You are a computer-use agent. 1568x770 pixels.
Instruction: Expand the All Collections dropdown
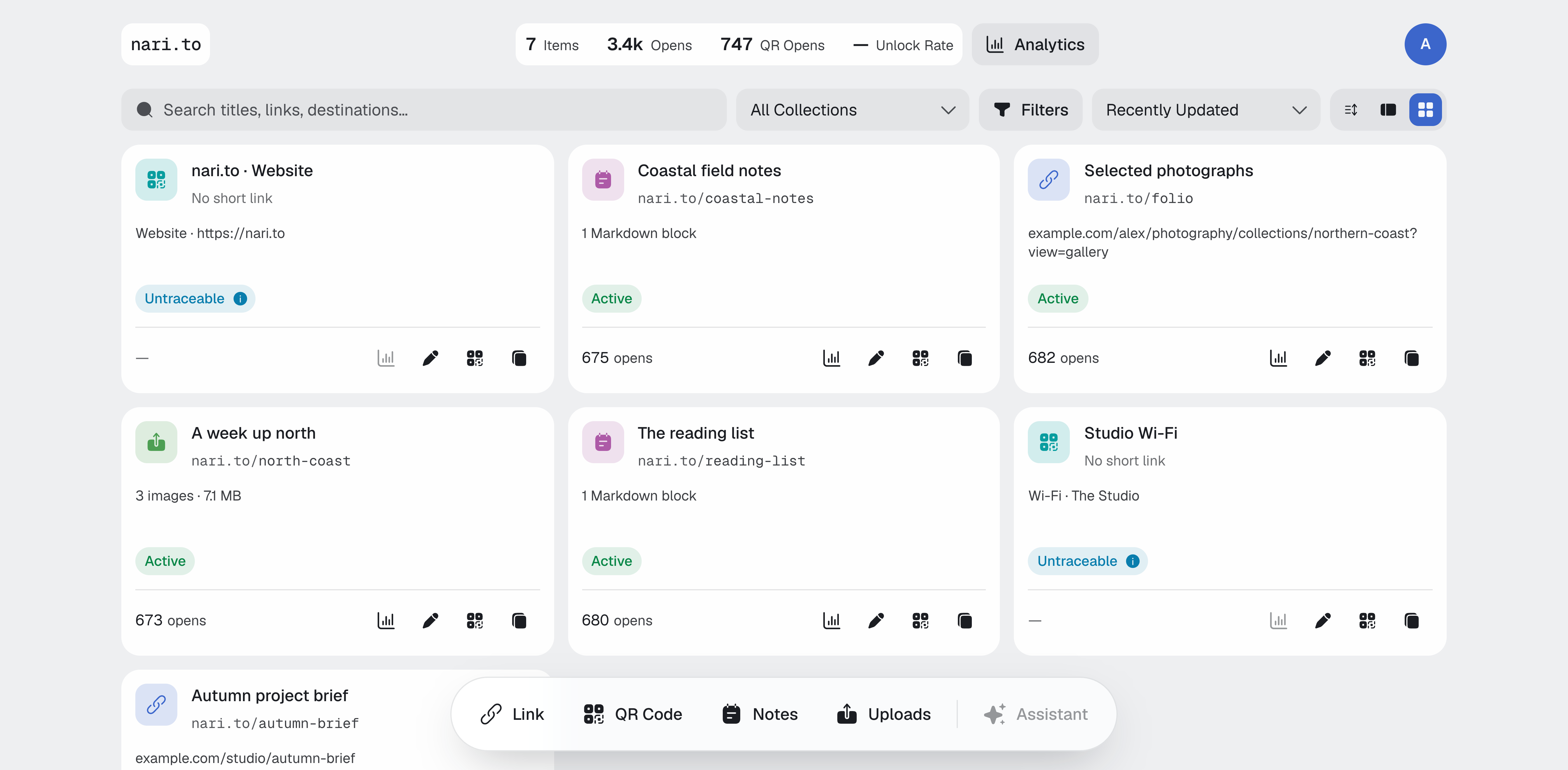[852, 110]
